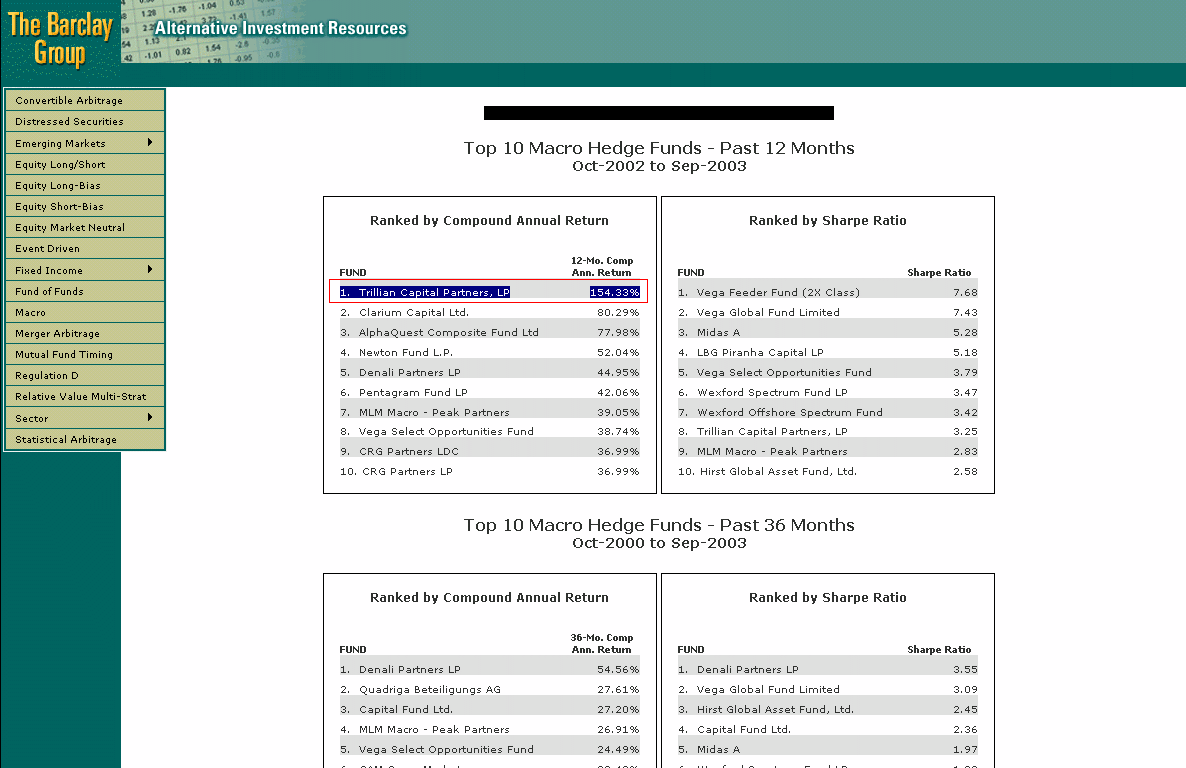
Task: Click Quadriga Beteiligungs AG row
Action: [x=489, y=689]
